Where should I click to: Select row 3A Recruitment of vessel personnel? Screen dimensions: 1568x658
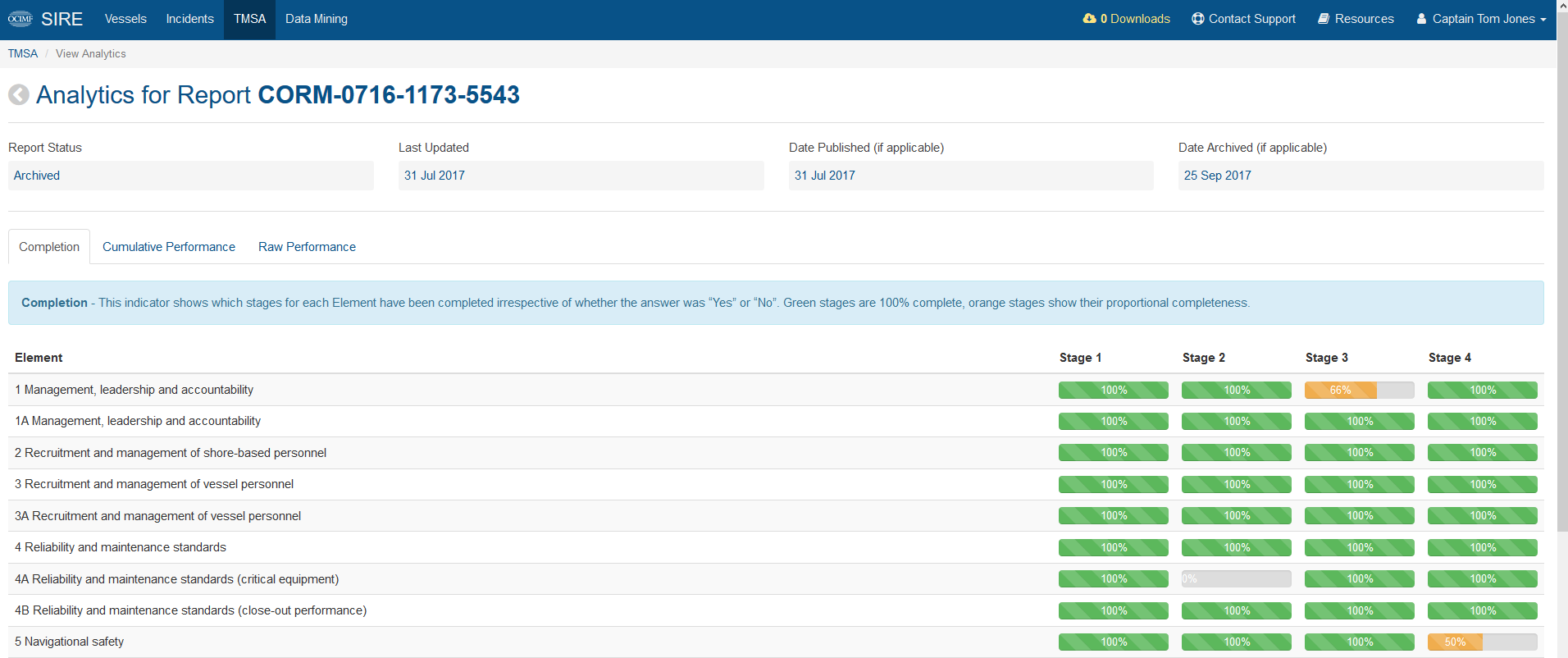[x=776, y=516]
